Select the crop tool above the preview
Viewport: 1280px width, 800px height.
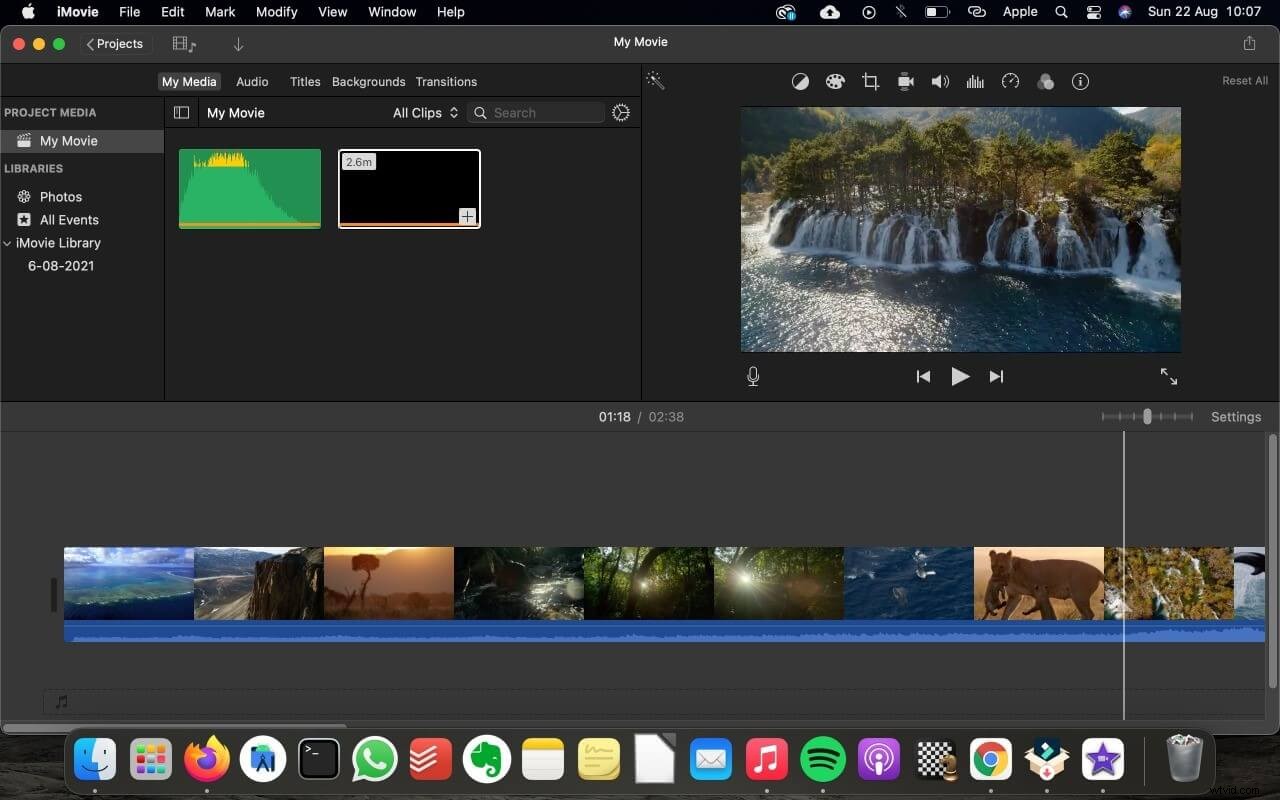[x=870, y=81]
